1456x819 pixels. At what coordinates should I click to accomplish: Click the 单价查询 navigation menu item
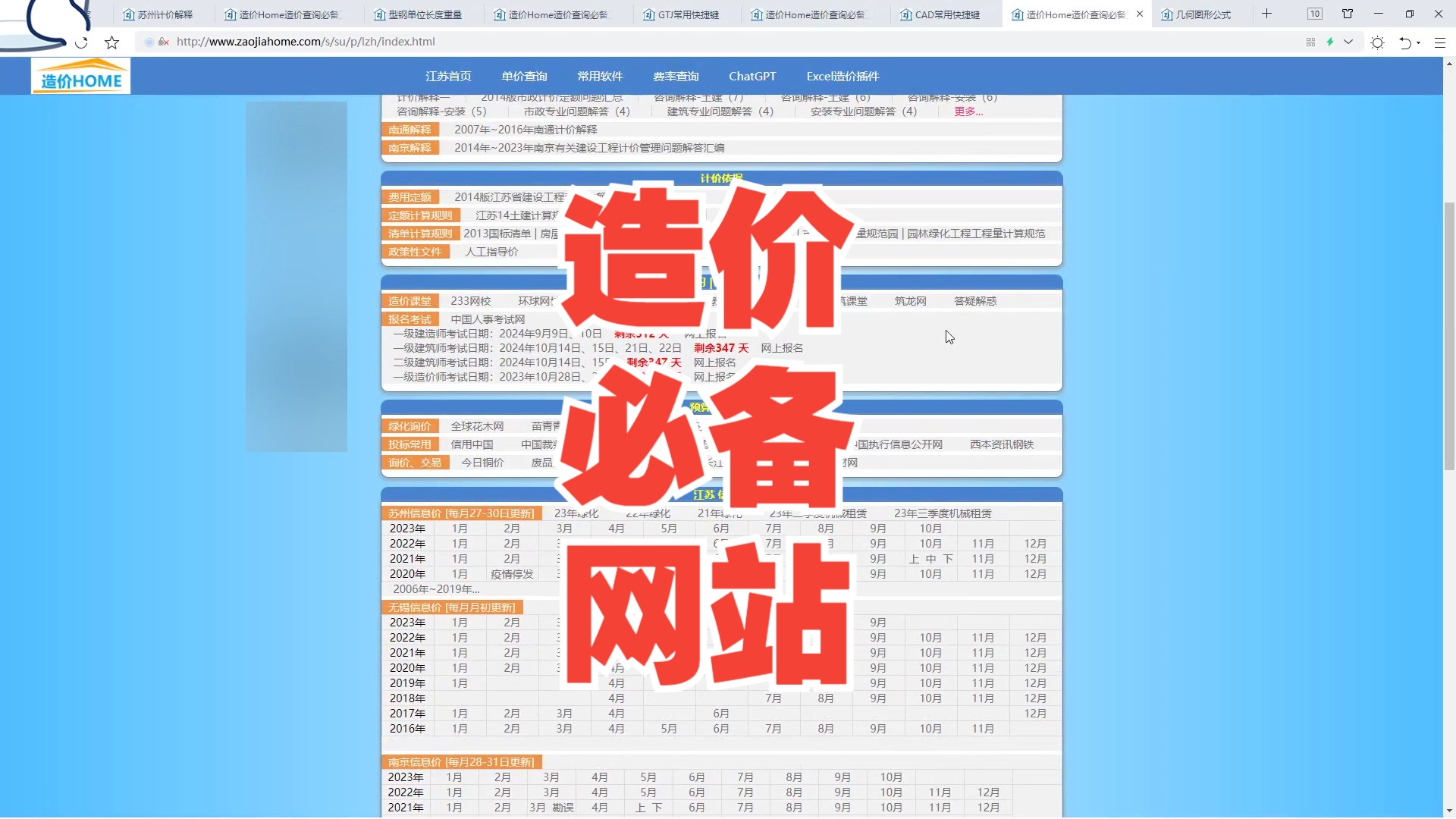click(x=524, y=76)
